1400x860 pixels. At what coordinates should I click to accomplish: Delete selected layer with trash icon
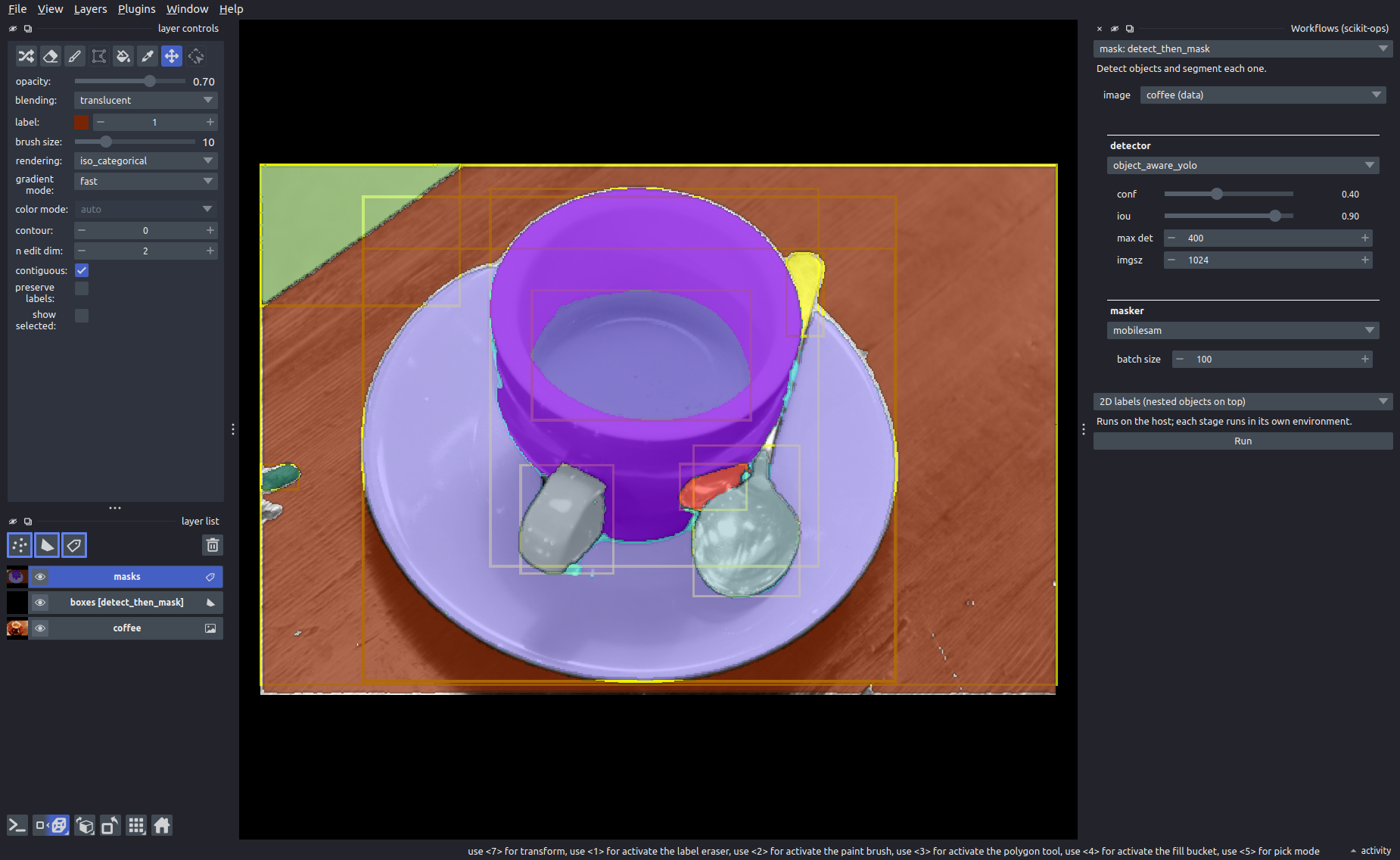click(x=213, y=545)
